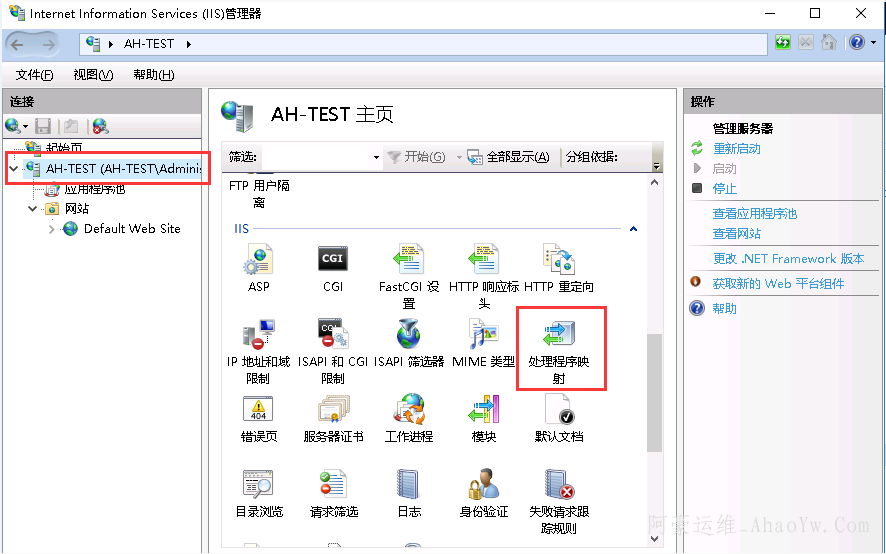
Task: Click 重新启动 to restart the server
Action: (736, 148)
